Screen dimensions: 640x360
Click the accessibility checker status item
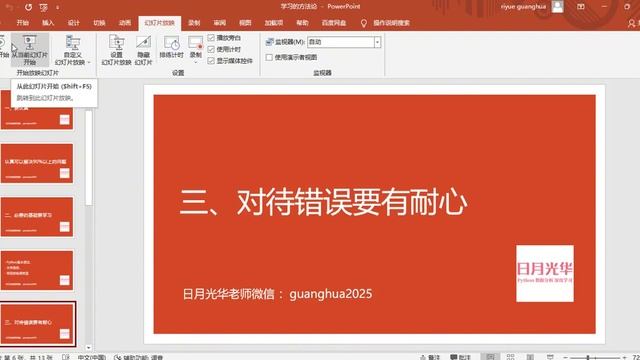click(x=139, y=357)
